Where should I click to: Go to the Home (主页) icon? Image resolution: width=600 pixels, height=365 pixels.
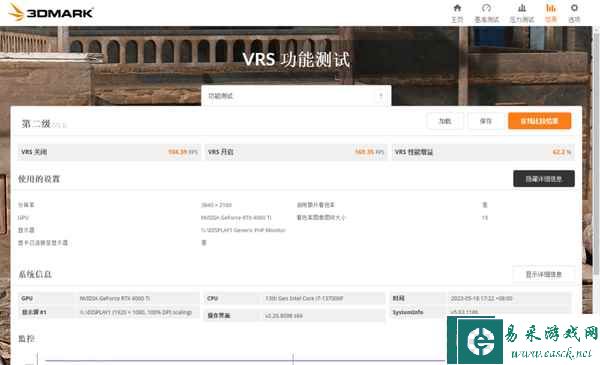pos(457,8)
